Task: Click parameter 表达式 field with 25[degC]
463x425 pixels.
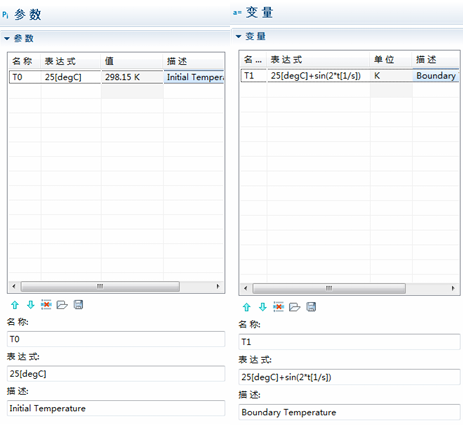Action: pyautogui.click(x=116, y=374)
